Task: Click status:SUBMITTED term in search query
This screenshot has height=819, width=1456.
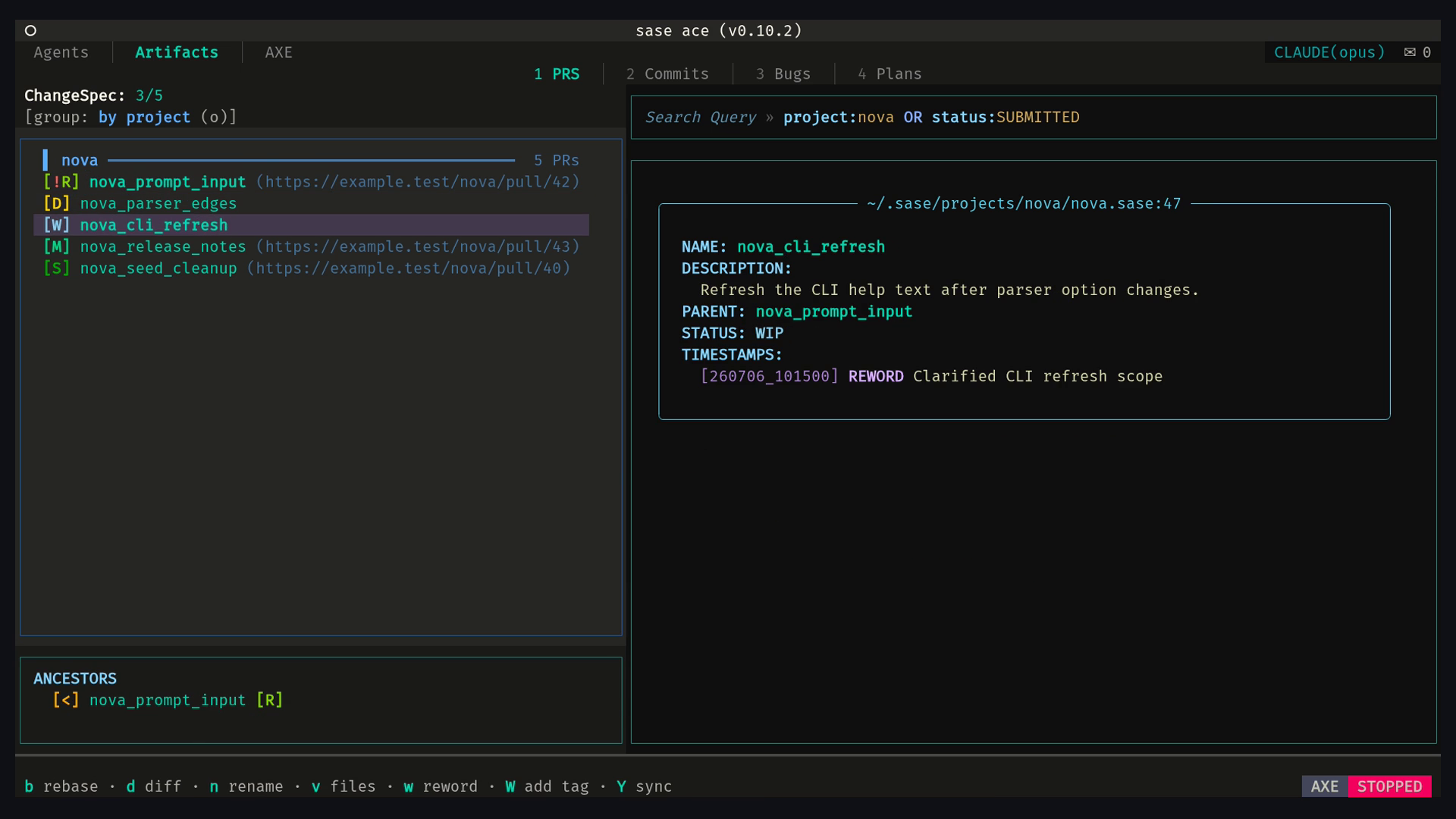Action: (x=1006, y=118)
